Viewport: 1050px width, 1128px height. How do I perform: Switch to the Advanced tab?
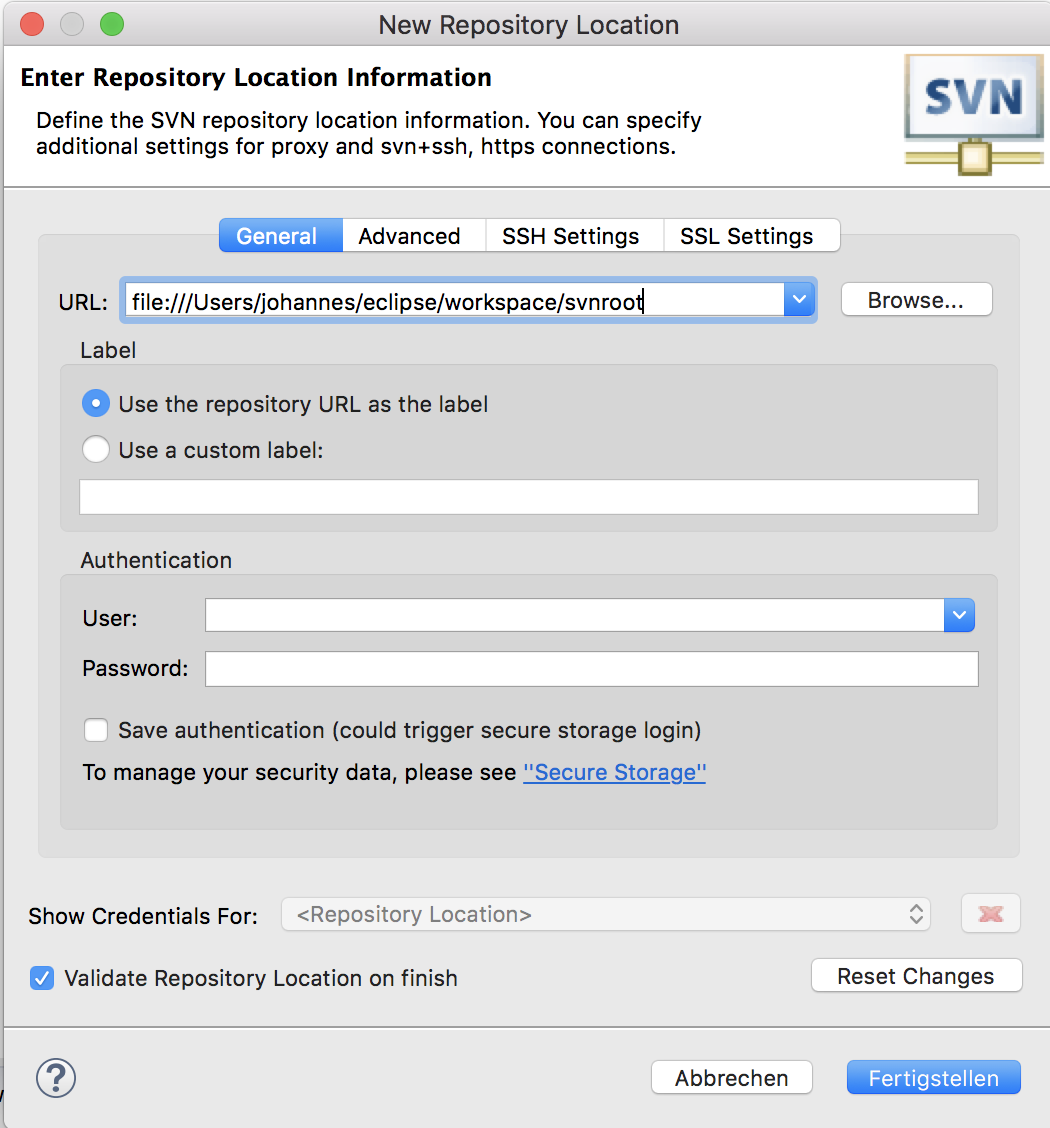click(409, 236)
